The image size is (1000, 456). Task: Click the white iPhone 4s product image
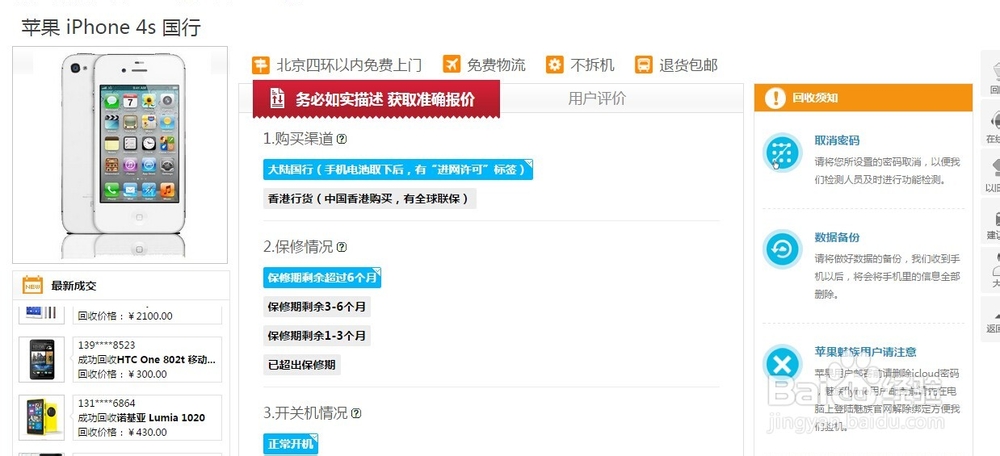(x=120, y=155)
